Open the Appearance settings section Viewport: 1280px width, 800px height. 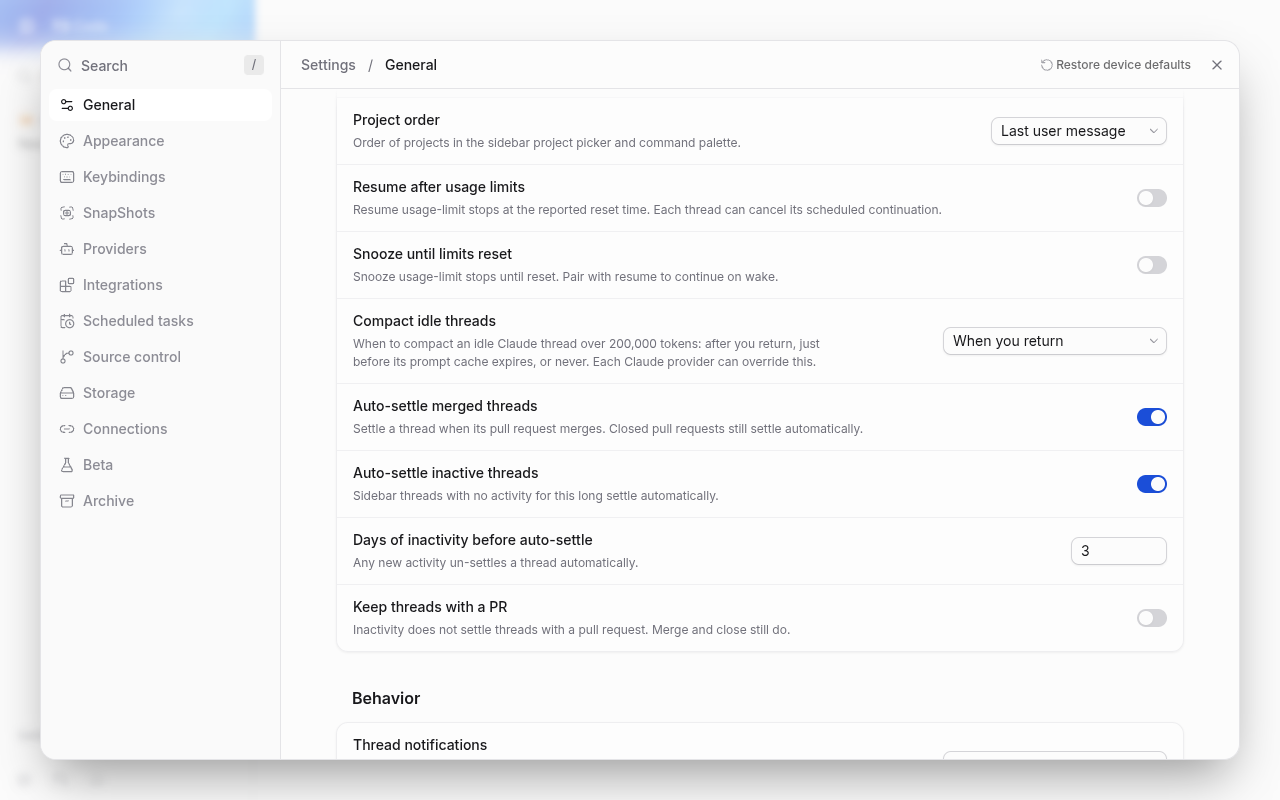click(160, 141)
